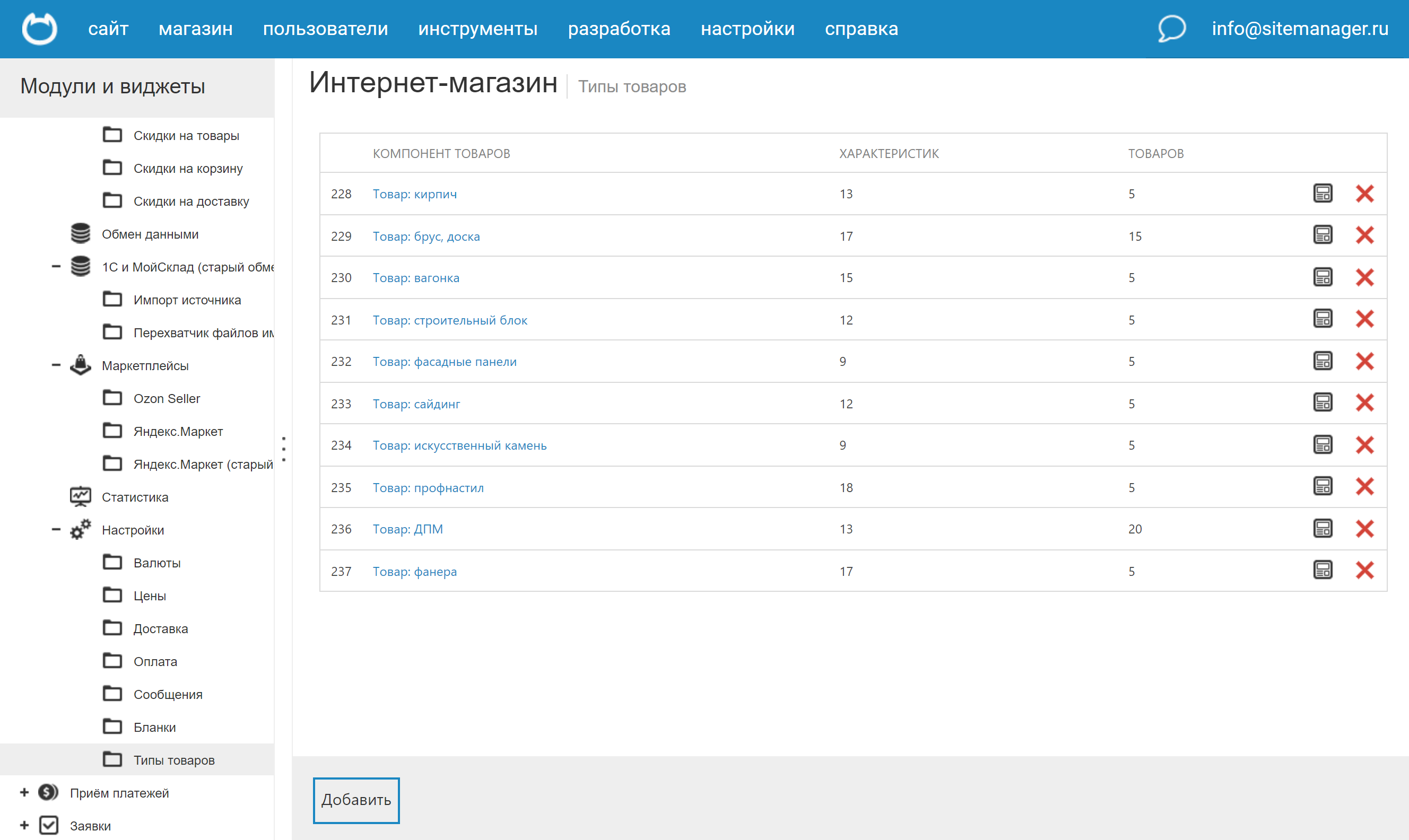Image resolution: width=1409 pixels, height=840 pixels.
Task: Click the Маркетплейсы bag icon
Action: tap(80, 365)
